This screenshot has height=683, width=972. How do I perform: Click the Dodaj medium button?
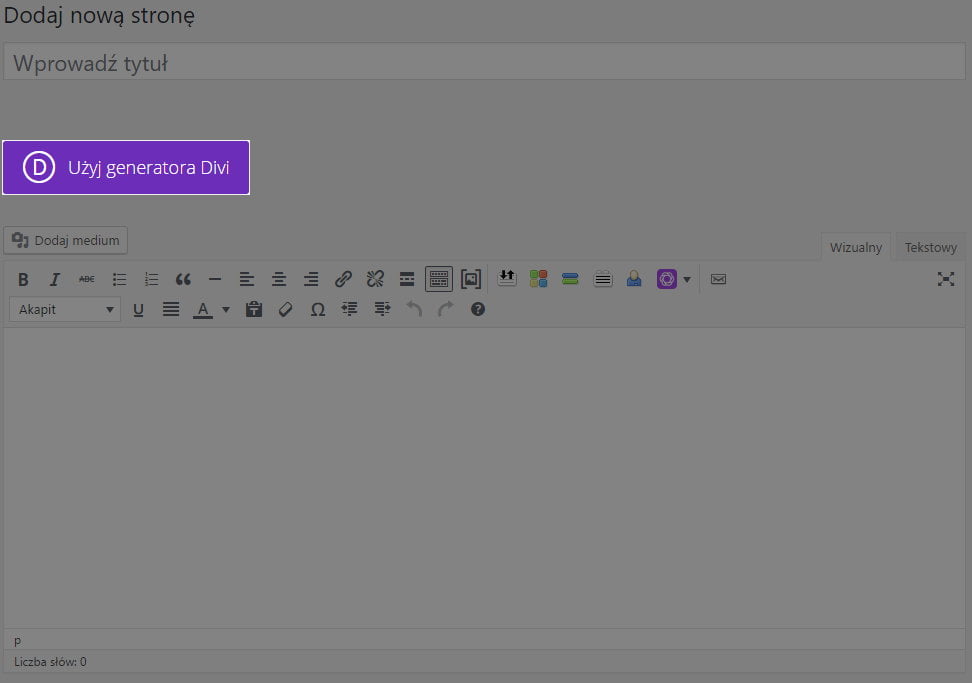point(66,240)
